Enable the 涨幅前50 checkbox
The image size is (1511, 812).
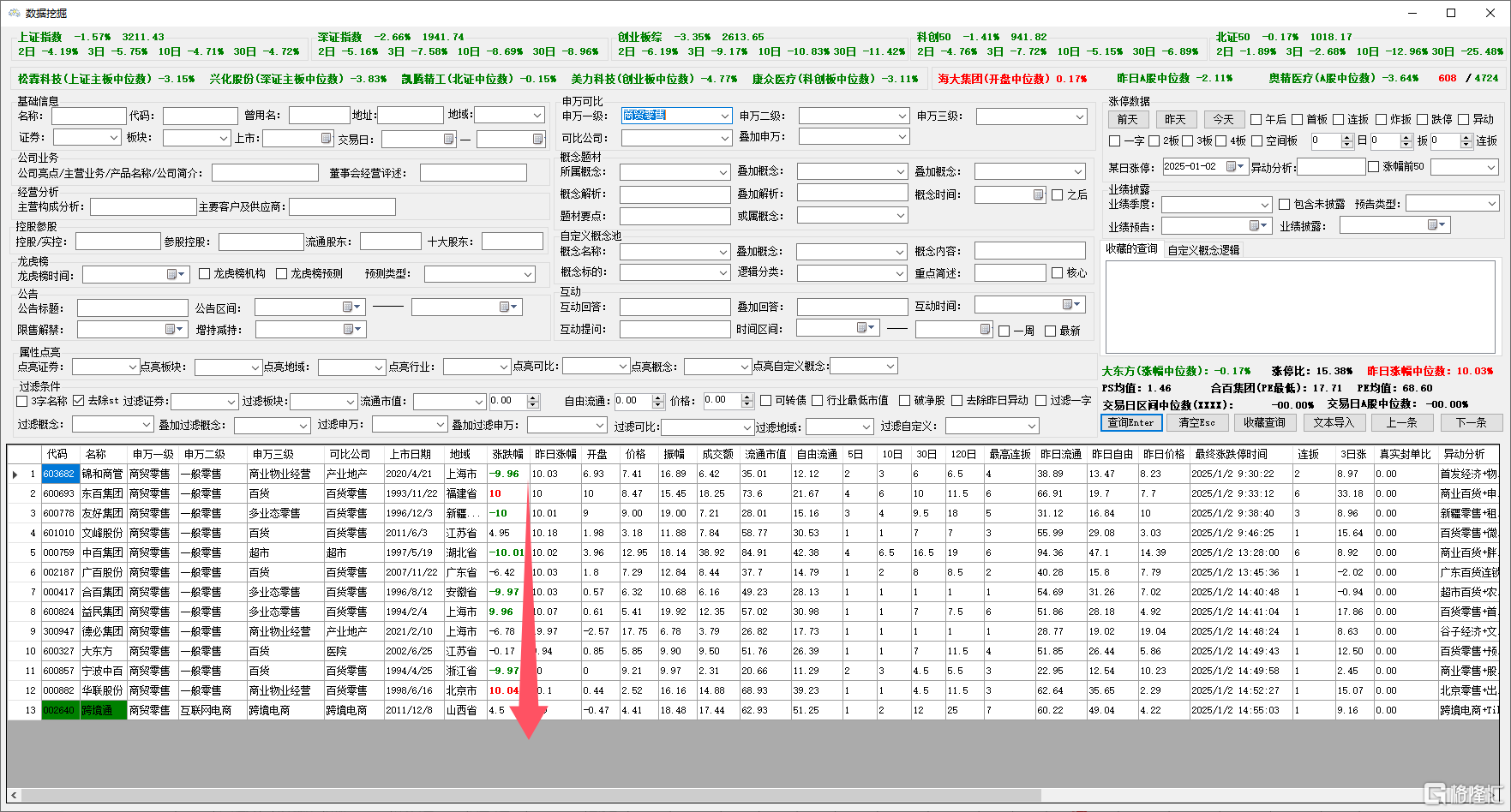(1373, 166)
